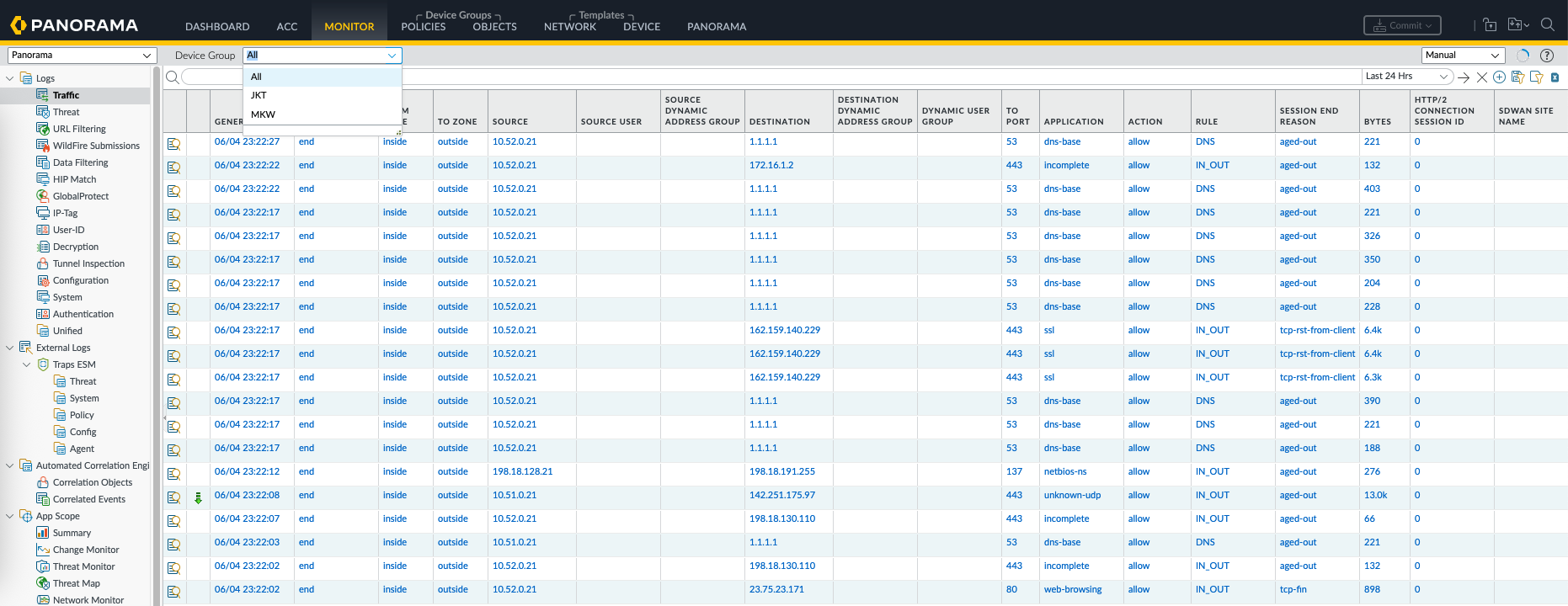Screen dimensions: 1568x606
Task: Click the Load Filter icon
Action: (1536, 77)
